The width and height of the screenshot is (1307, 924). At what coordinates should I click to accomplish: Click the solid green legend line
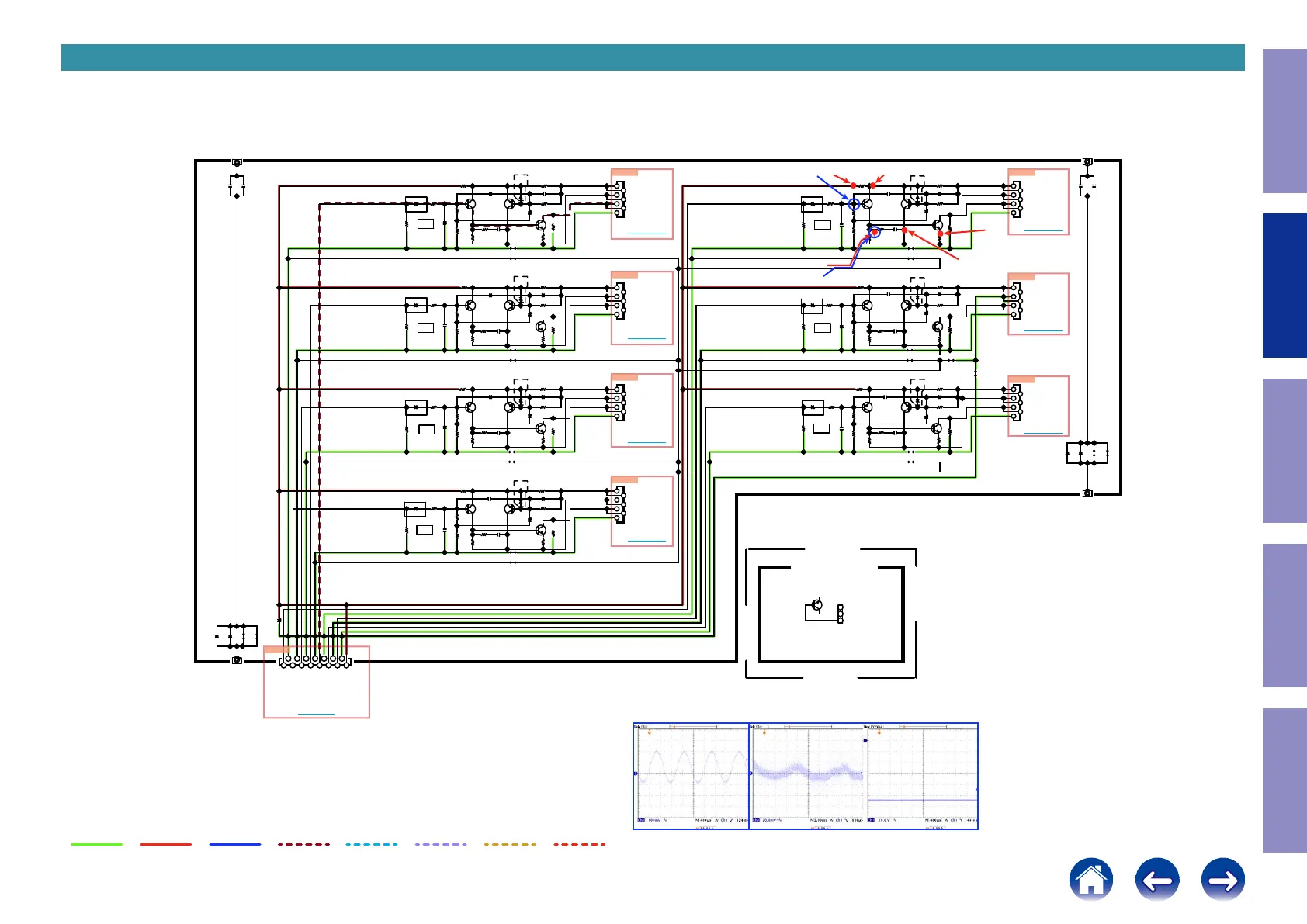pyautogui.click(x=97, y=844)
